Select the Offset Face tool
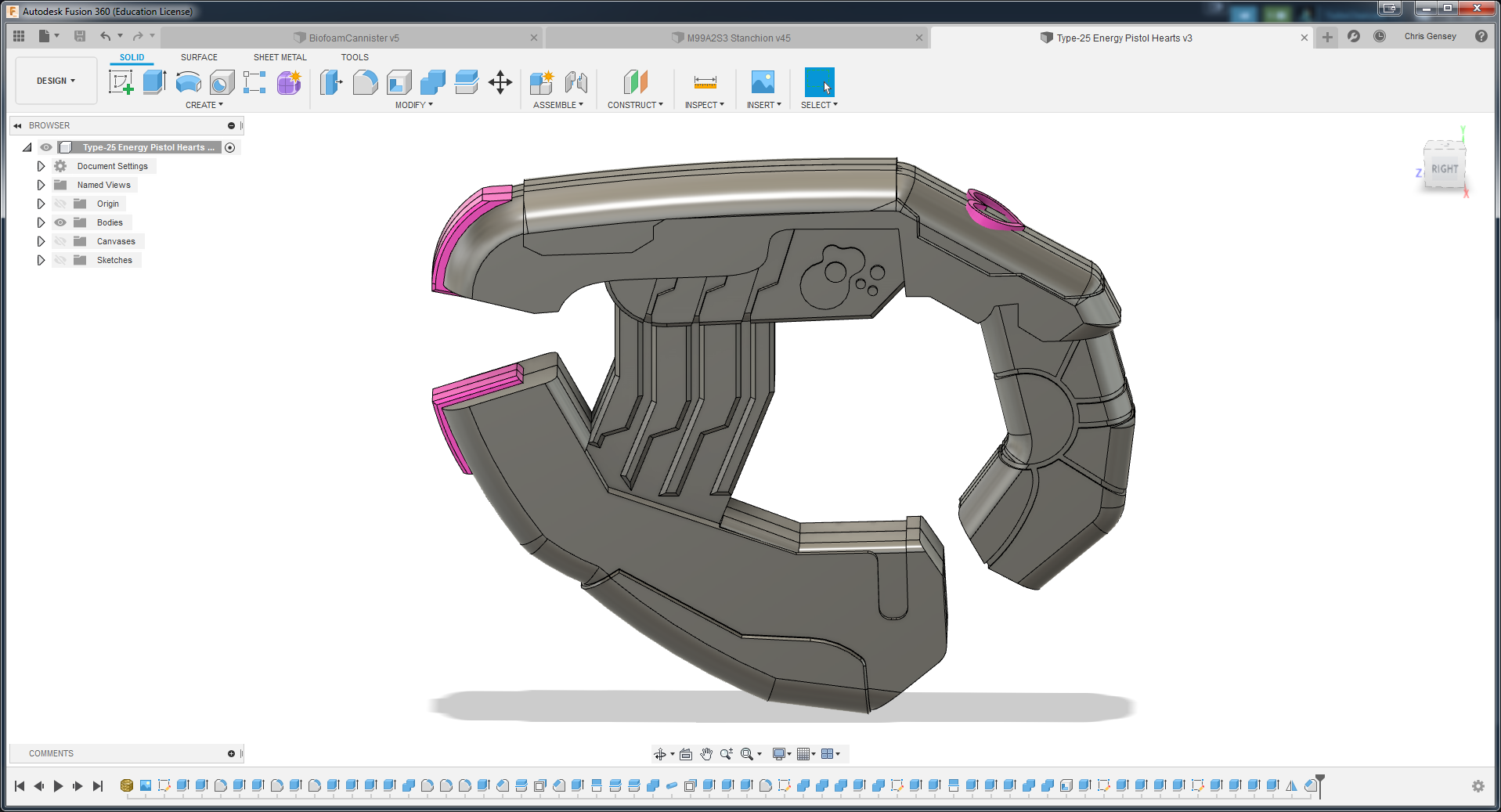 [466, 82]
